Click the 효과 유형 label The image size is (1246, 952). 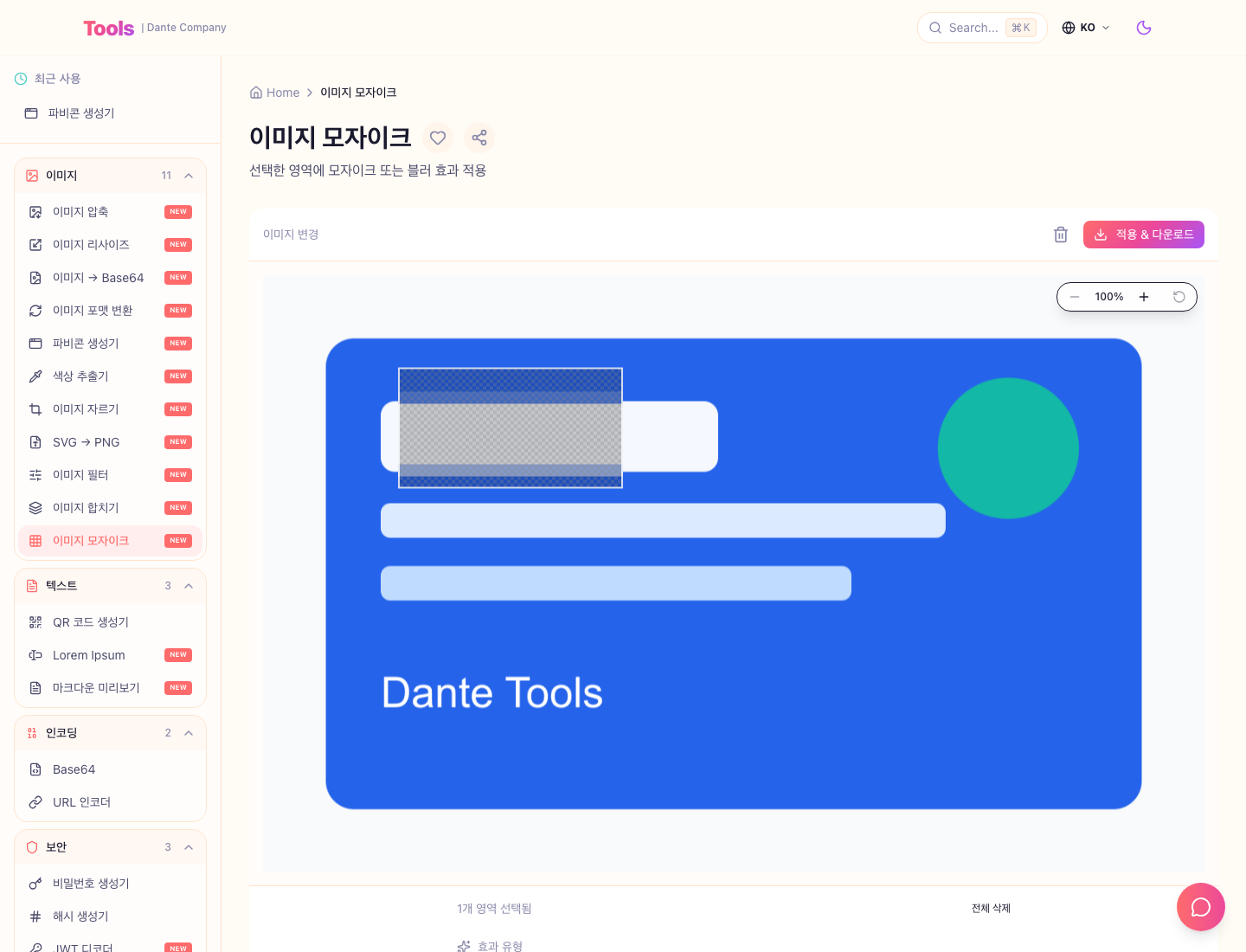[500, 946]
